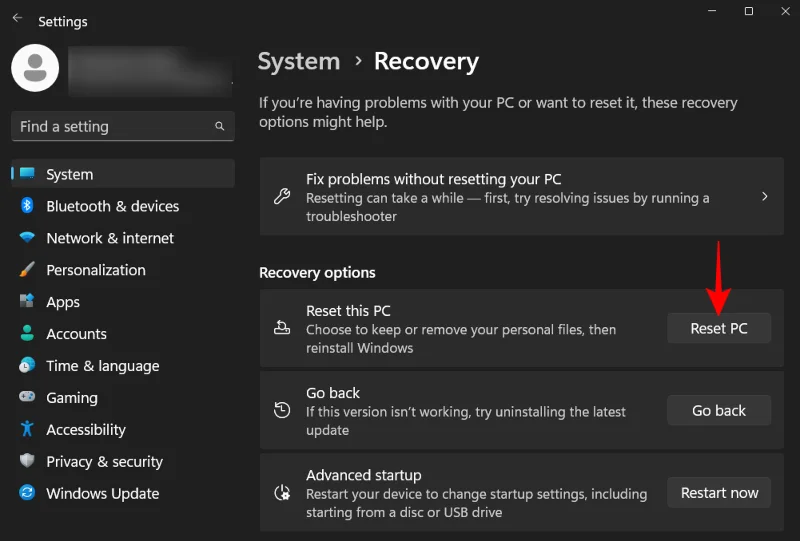The width and height of the screenshot is (800, 541).
Task: Maximize the Settings window
Action: click(x=749, y=11)
